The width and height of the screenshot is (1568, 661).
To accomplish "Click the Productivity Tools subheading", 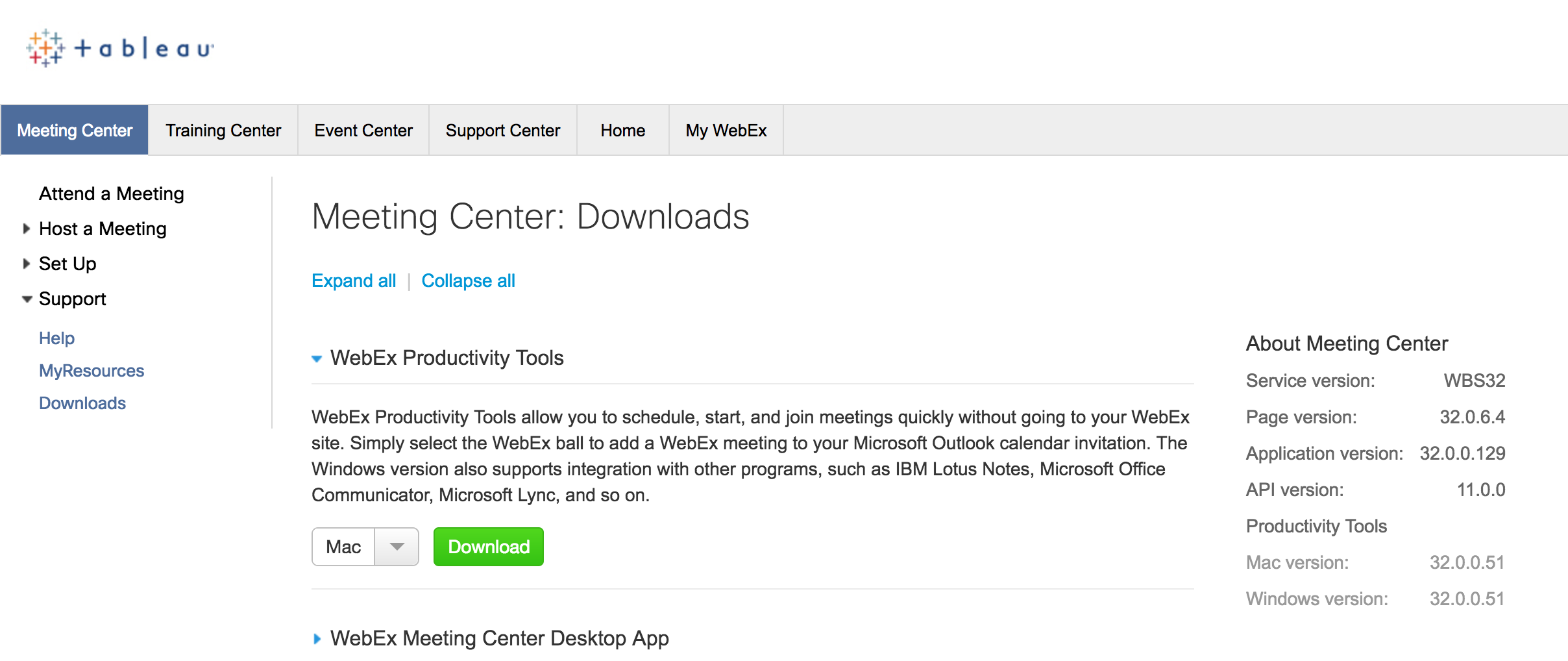I will coord(1316,526).
